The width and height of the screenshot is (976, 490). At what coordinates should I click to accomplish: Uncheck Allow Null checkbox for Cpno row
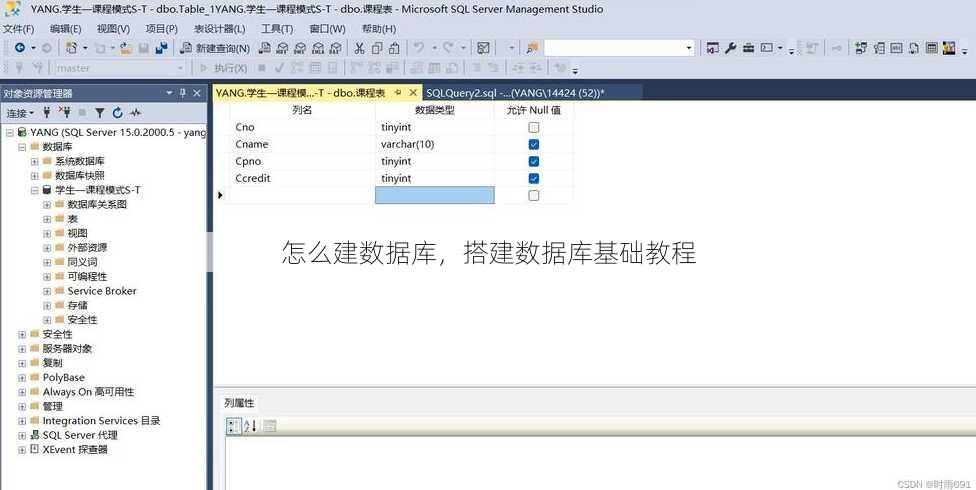click(533, 161)
